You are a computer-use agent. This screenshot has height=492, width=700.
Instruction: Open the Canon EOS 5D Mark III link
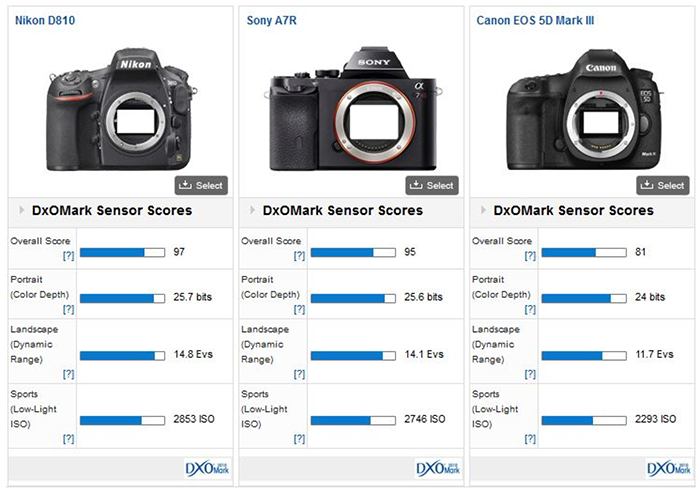pos(535,21)
